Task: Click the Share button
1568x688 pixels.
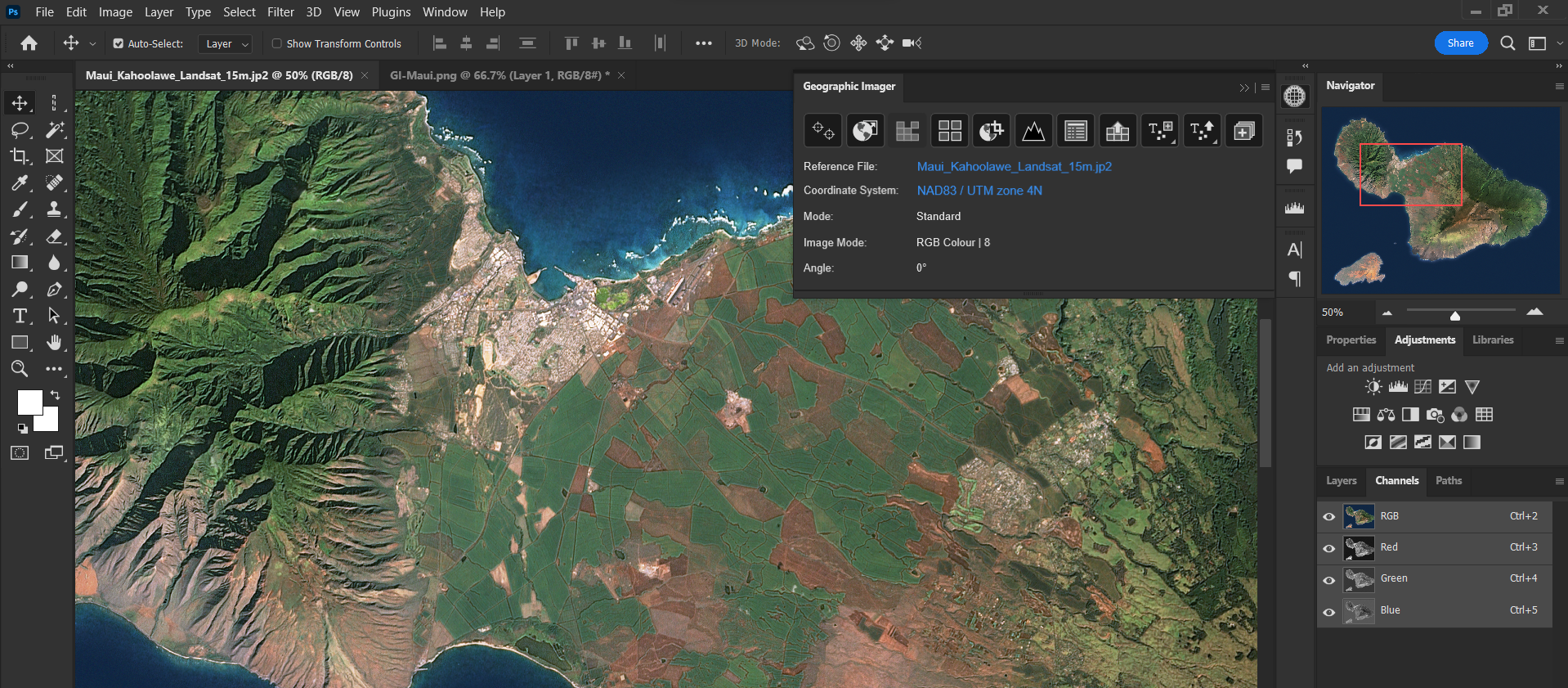Action: [x=1460, y=43]
